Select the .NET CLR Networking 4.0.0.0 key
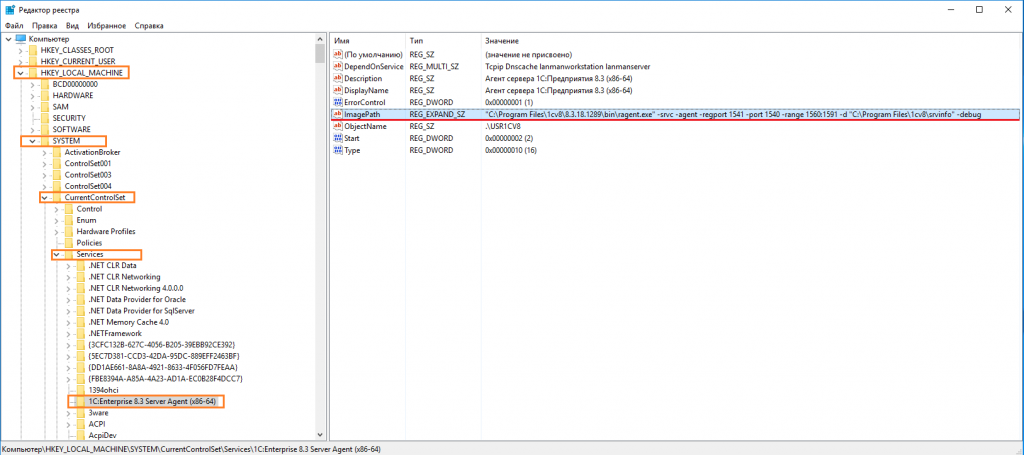 136,288
